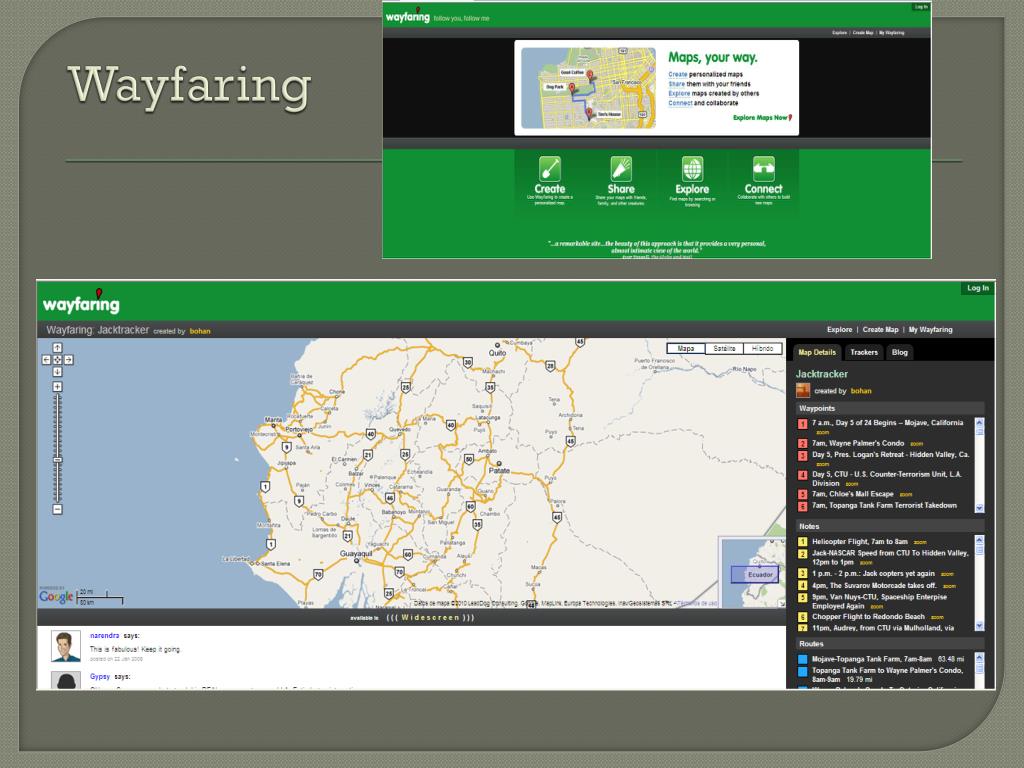Switch map view to Mapa
The height and width of the screenshot is (768, 1024).
tap(686, 349)
